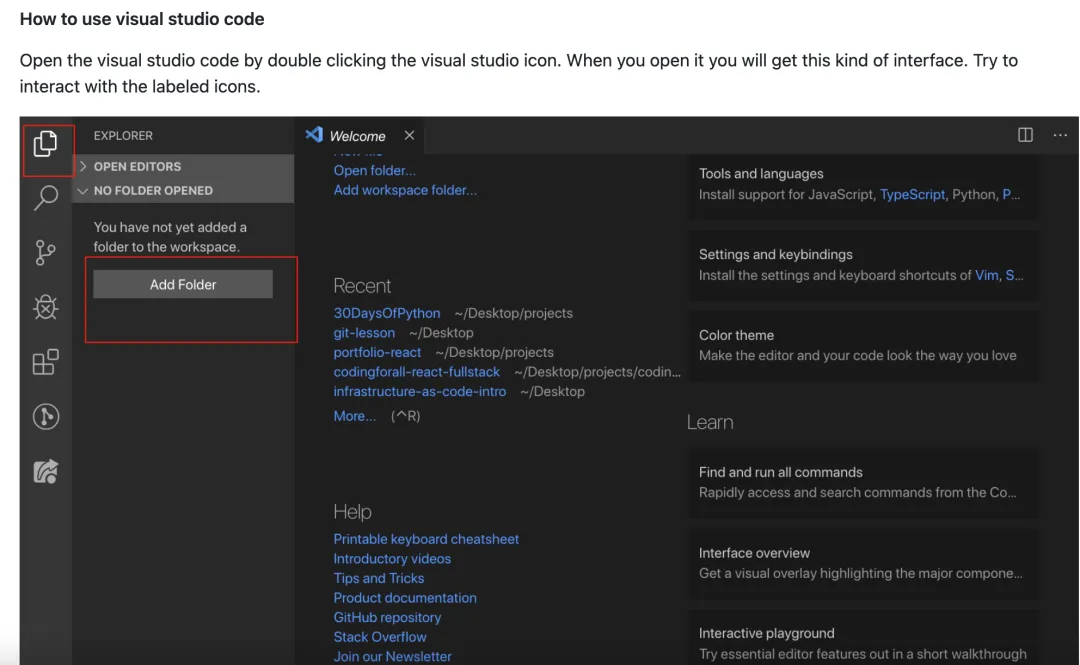Click the Open folder... link
Image resolution: width=1080 pixels, height=665 pixels.
pos(375,170)
